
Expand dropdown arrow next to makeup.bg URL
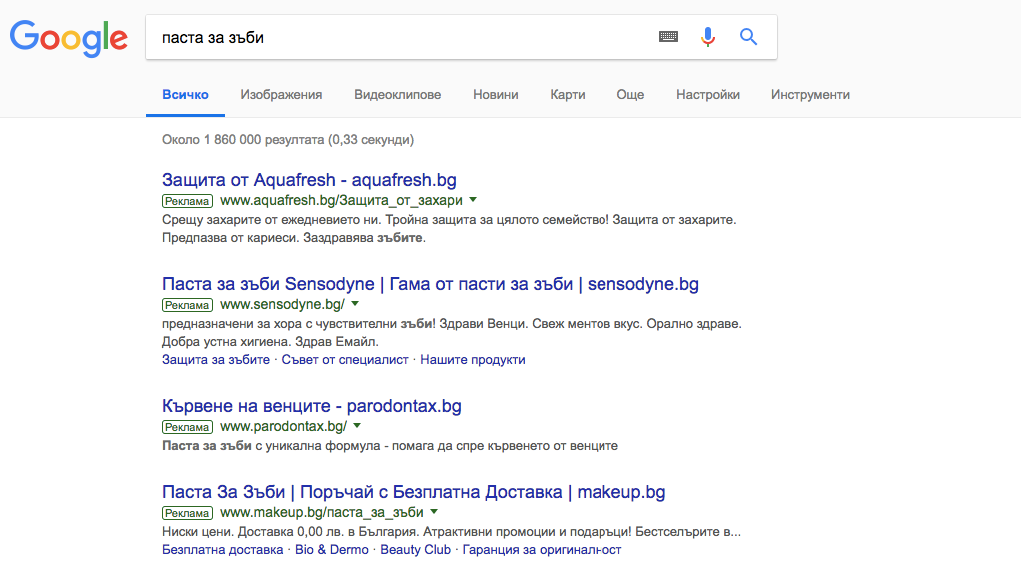[433, 512]
